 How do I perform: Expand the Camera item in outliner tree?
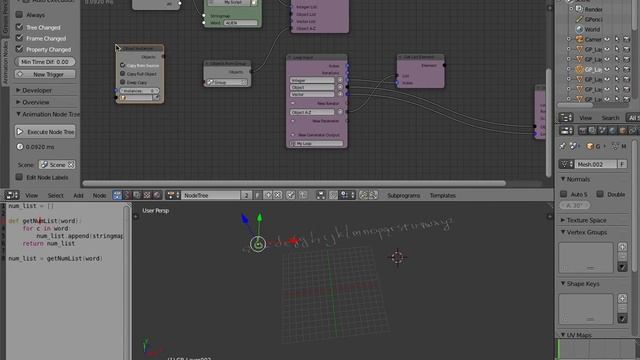click(569, 39)
